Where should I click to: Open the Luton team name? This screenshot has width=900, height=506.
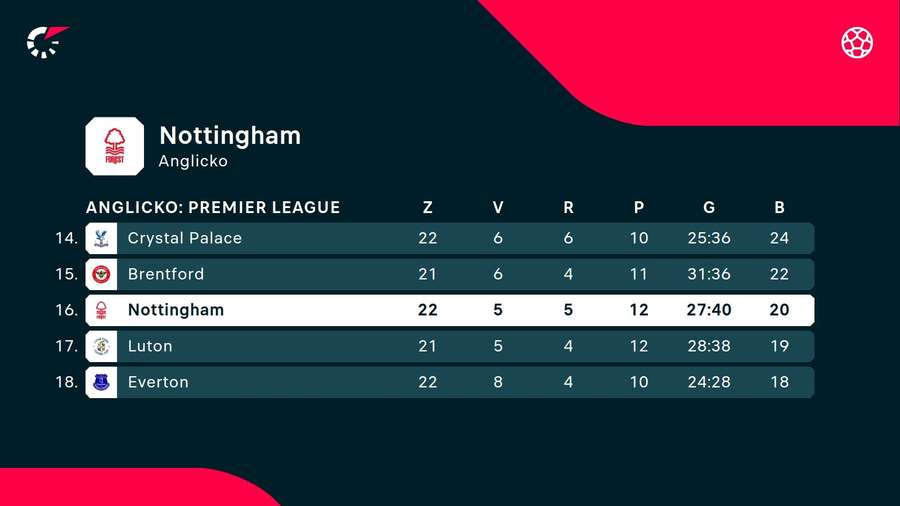tap(150, 346)
